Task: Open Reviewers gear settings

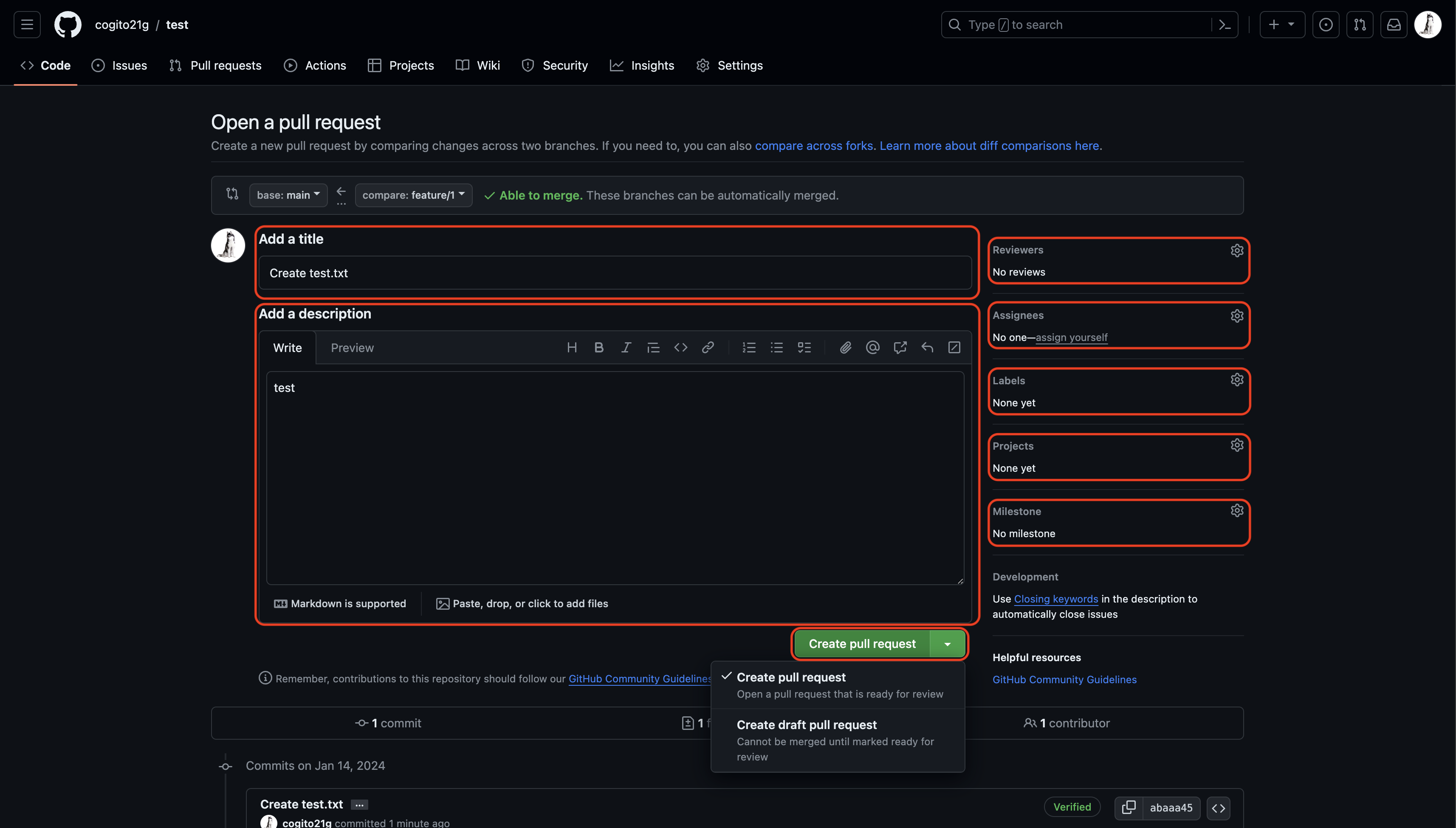Action: coord(1236,250)
